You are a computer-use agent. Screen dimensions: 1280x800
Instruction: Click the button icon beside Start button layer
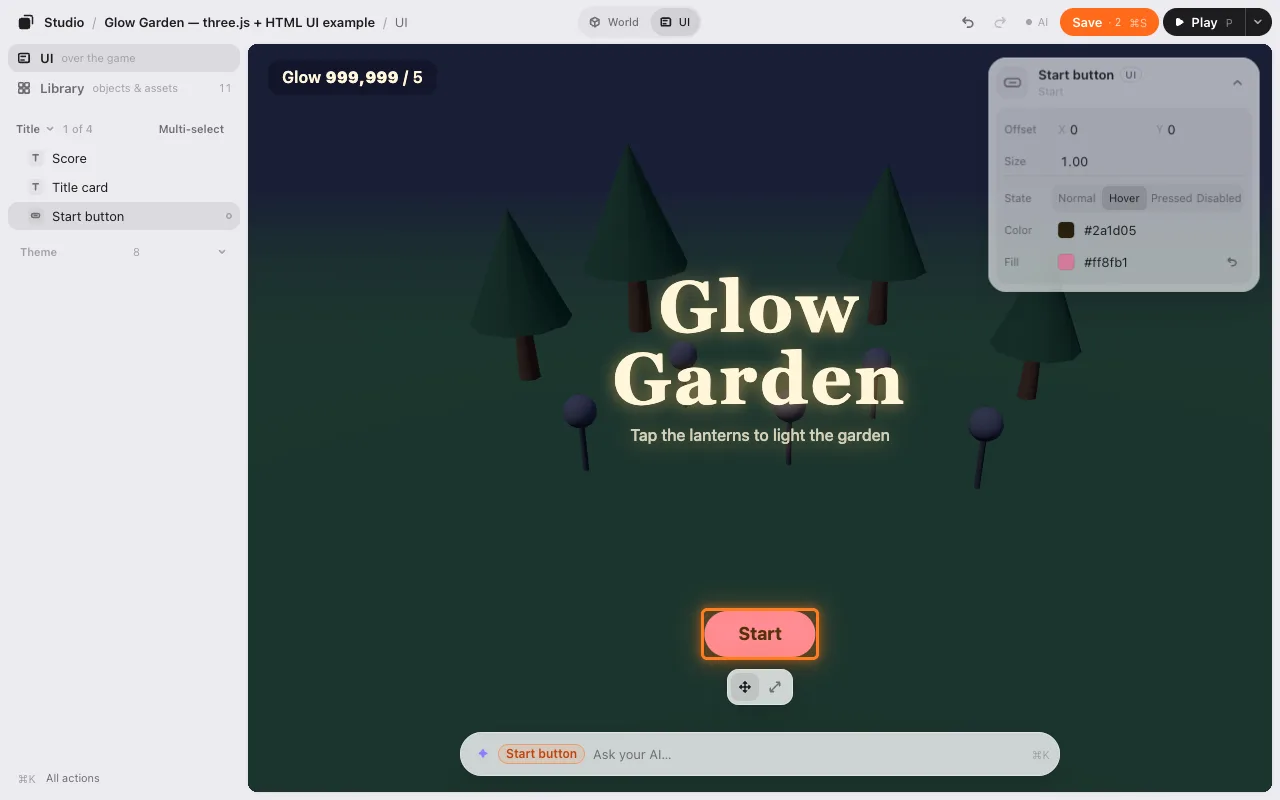(36, 216)
